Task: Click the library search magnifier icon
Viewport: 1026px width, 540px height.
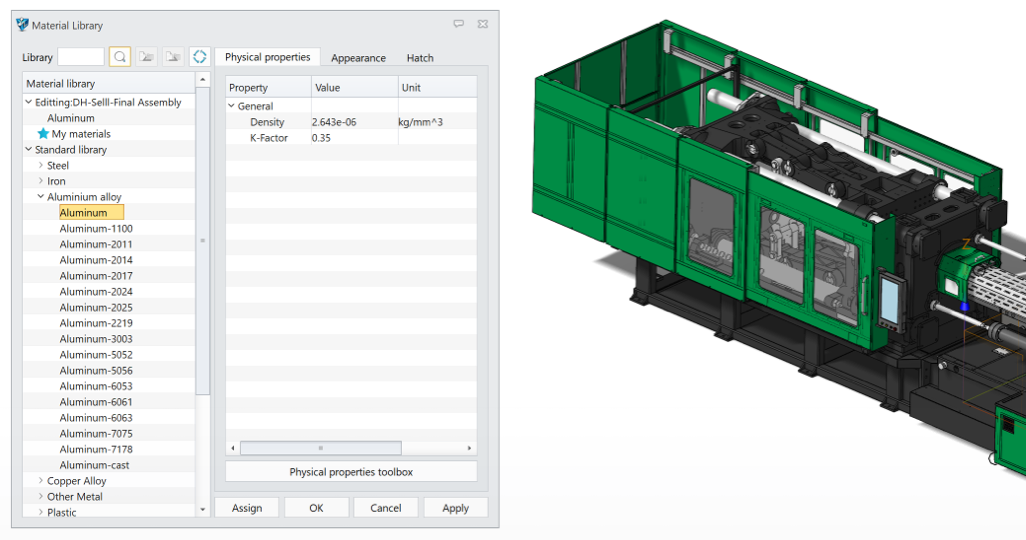Action: pos(120,57)
